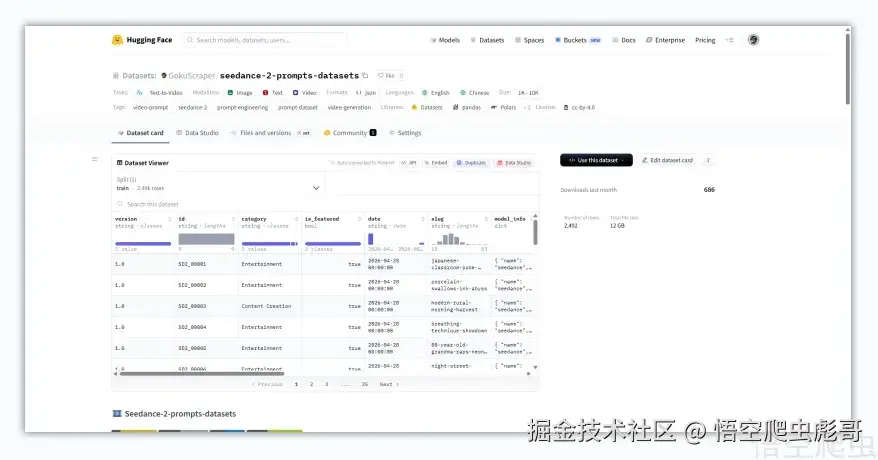878x460 pixels.
Task: Select the json format tag
Action: pyautogui.click(x=366, y=93)
